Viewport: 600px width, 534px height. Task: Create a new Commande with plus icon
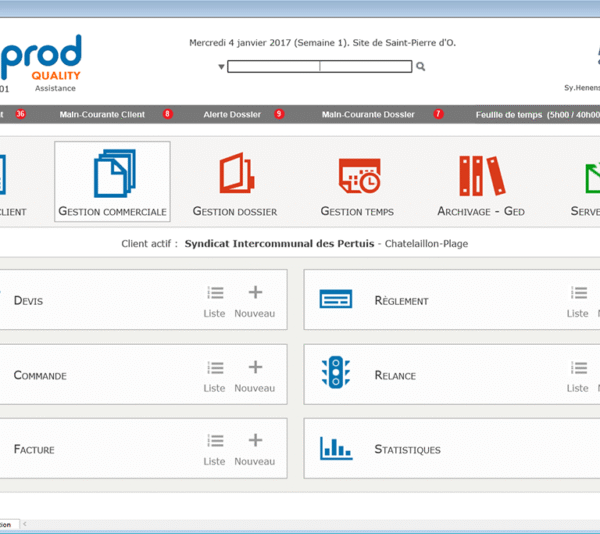[255, 367]
